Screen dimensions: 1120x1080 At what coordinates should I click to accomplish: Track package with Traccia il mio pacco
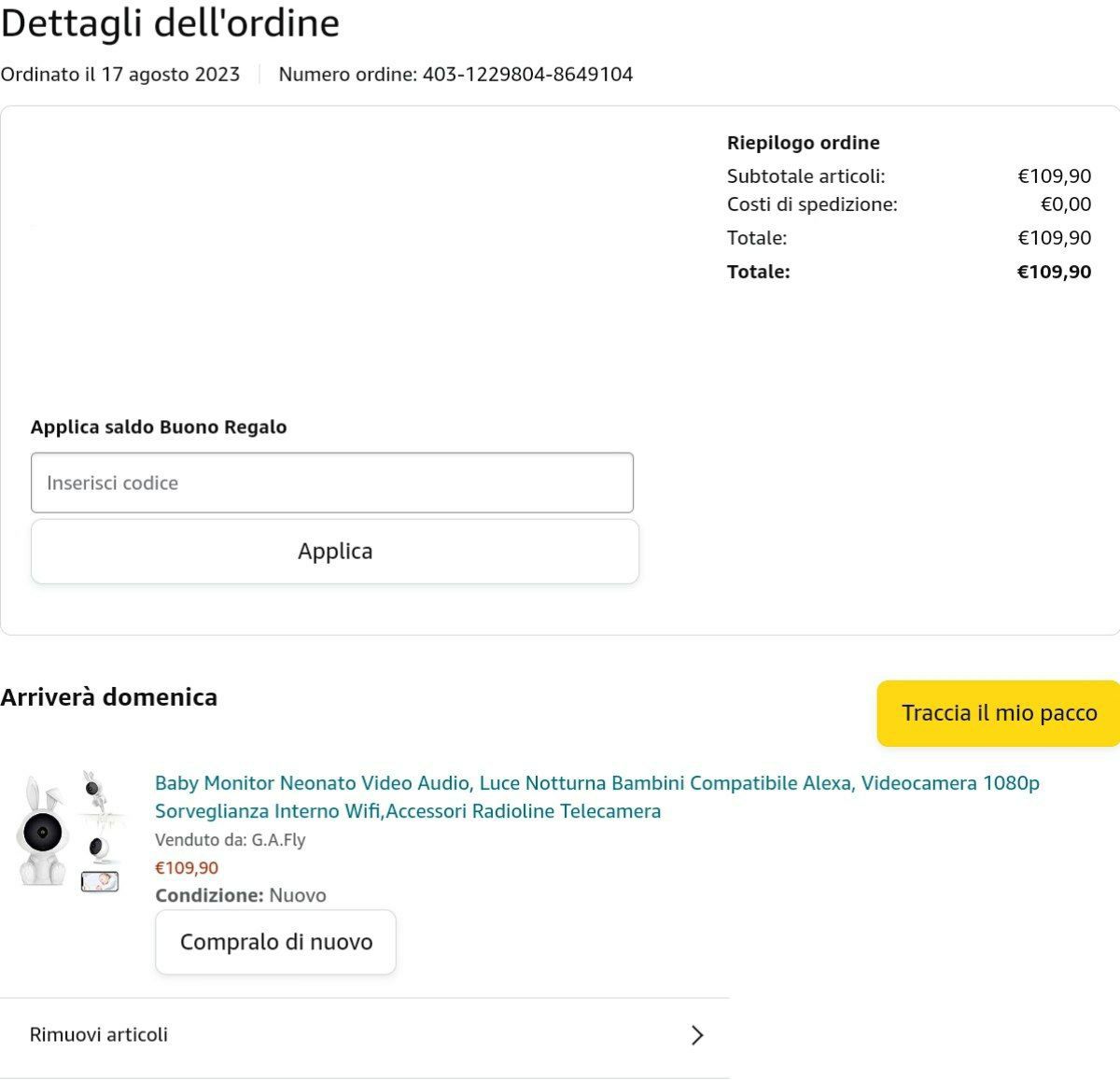coord(998,713)
